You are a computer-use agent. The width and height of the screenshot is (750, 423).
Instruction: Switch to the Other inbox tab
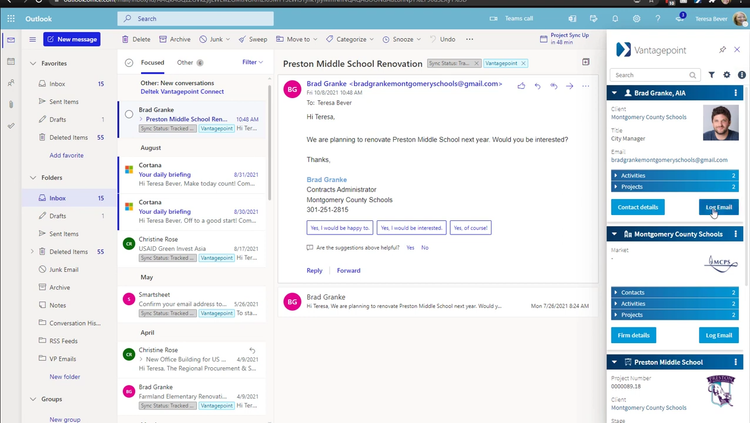tap(185, 62)
